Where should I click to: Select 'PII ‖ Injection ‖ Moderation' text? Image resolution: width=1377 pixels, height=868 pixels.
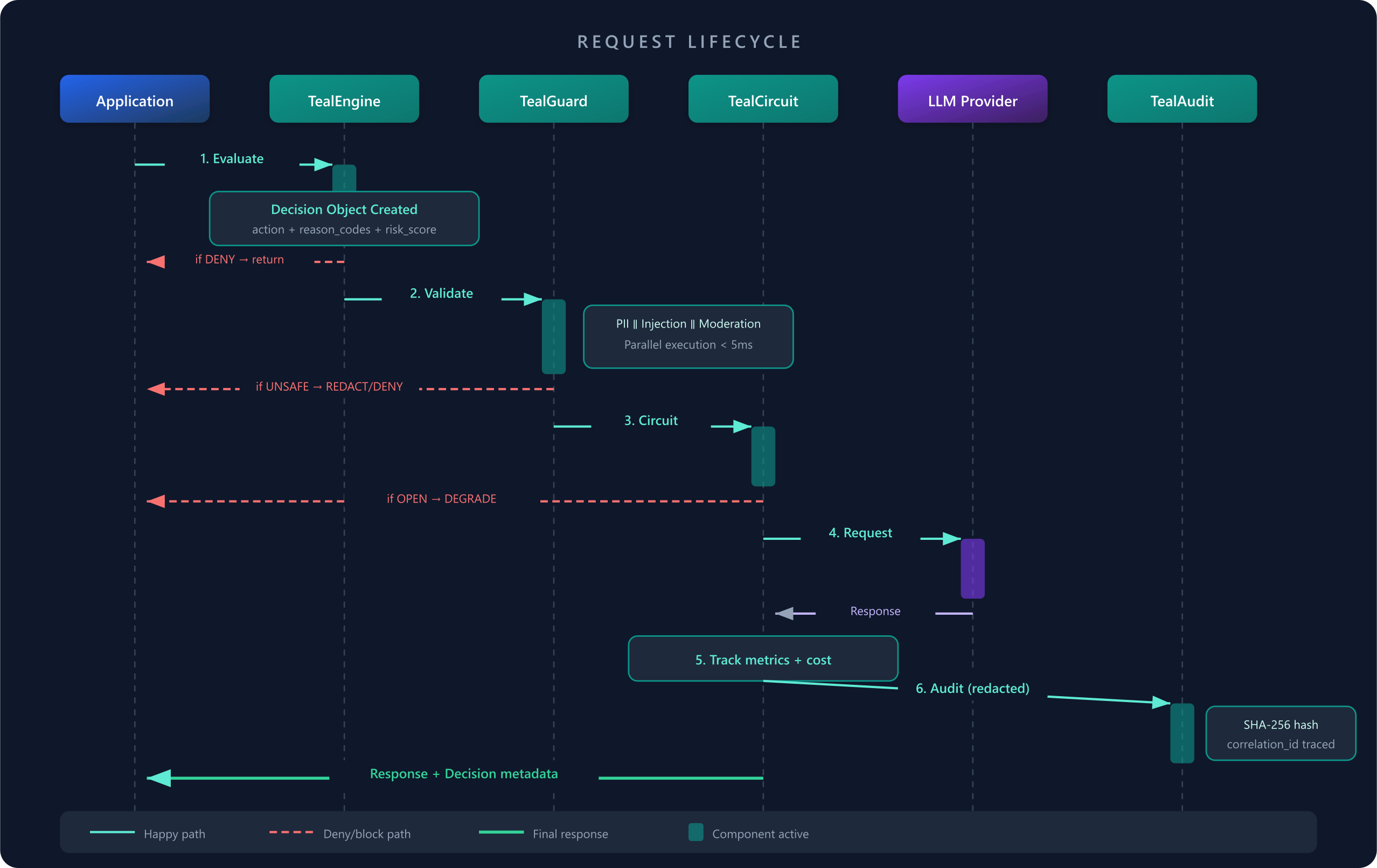[688, 324]
